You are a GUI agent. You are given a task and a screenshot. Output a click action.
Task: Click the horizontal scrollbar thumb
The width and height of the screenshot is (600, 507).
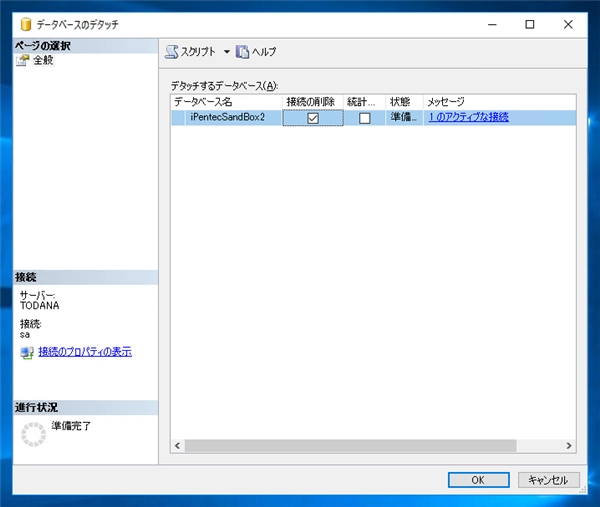(351, 446)
